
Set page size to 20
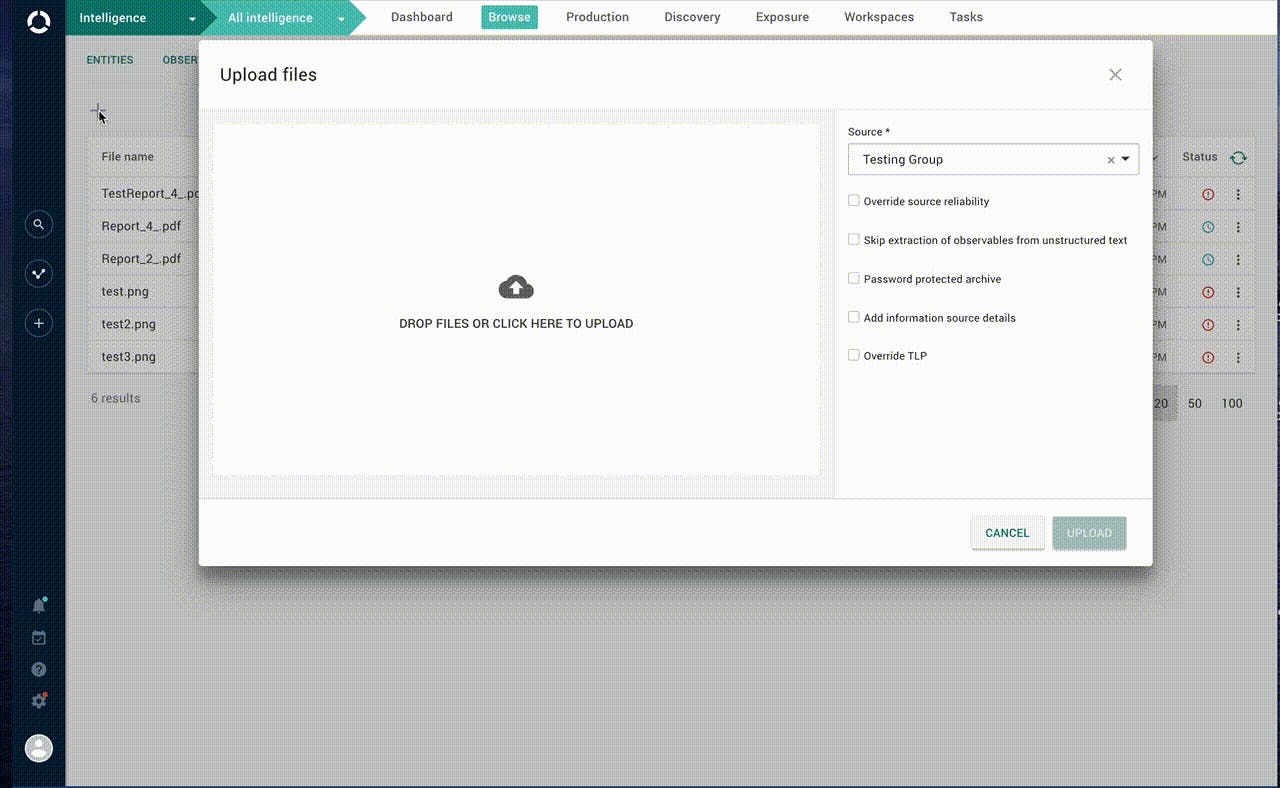coord(1161,404)
